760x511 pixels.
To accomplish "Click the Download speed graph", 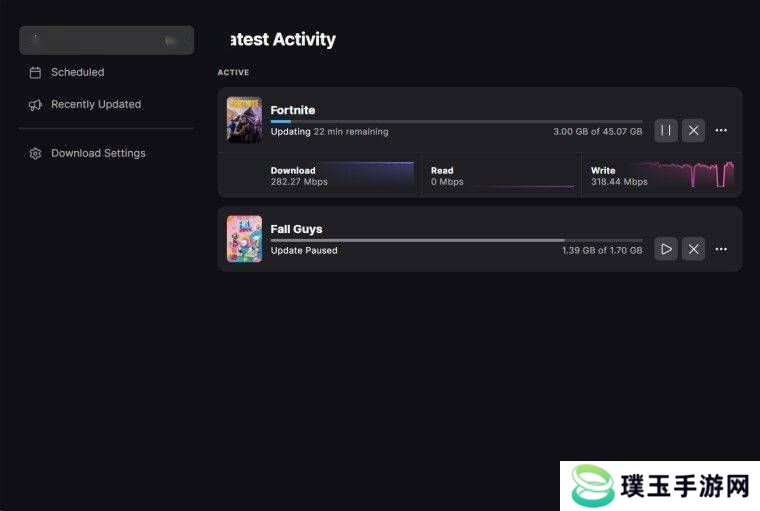I will click(x=373, y=175).
